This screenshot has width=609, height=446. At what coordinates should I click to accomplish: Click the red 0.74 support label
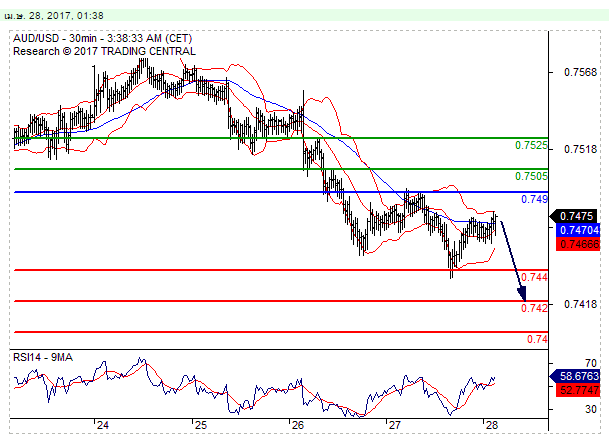point(537,339)
